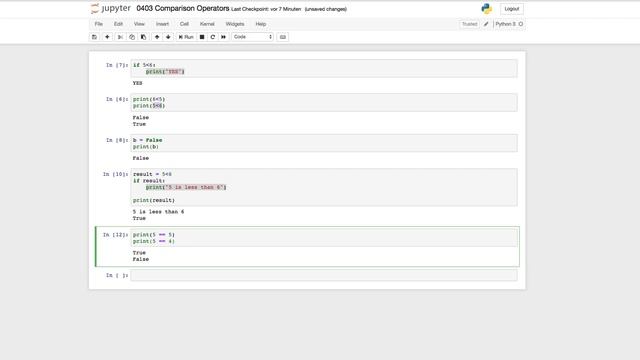Click the Jupyter logo

[111, 9]
